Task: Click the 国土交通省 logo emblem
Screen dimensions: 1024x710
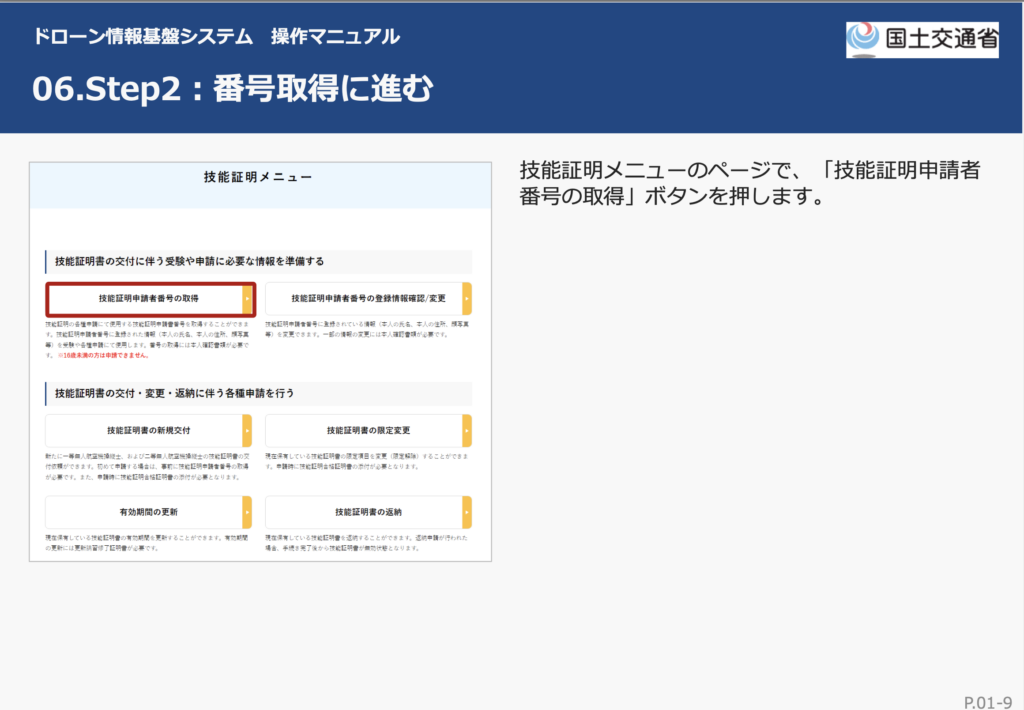Action: click(x=863, y=39)
